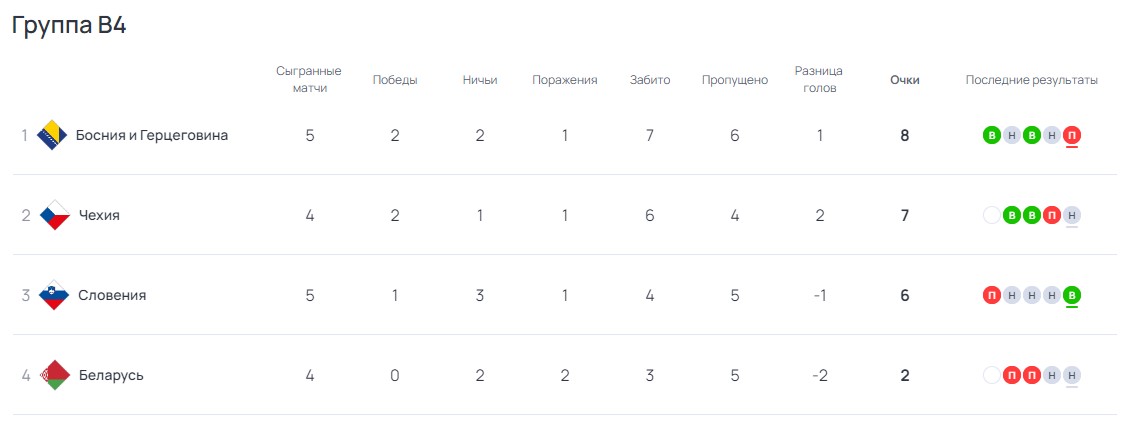Click the Czechia flag icon
1129x436 pixels.
tap(54, 215)
